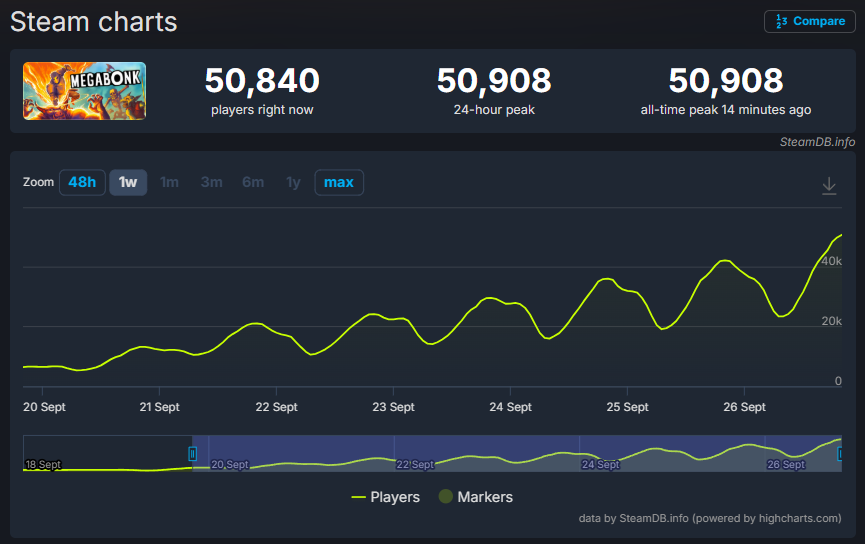
Task: Select the 48h zoom range
Action: (x=82, y=182)
